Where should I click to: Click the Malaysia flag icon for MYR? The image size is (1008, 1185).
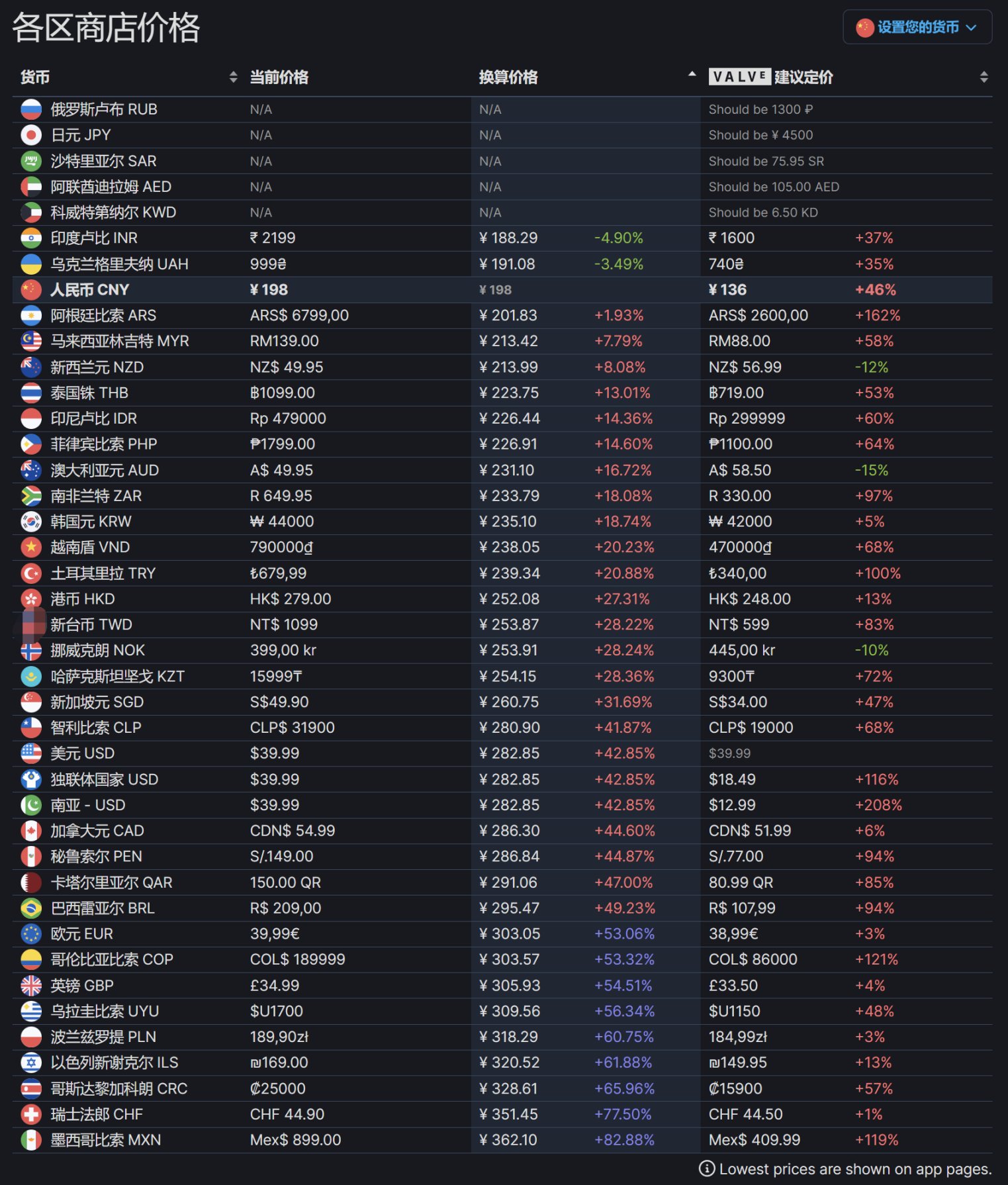click(x=31, y=342)
